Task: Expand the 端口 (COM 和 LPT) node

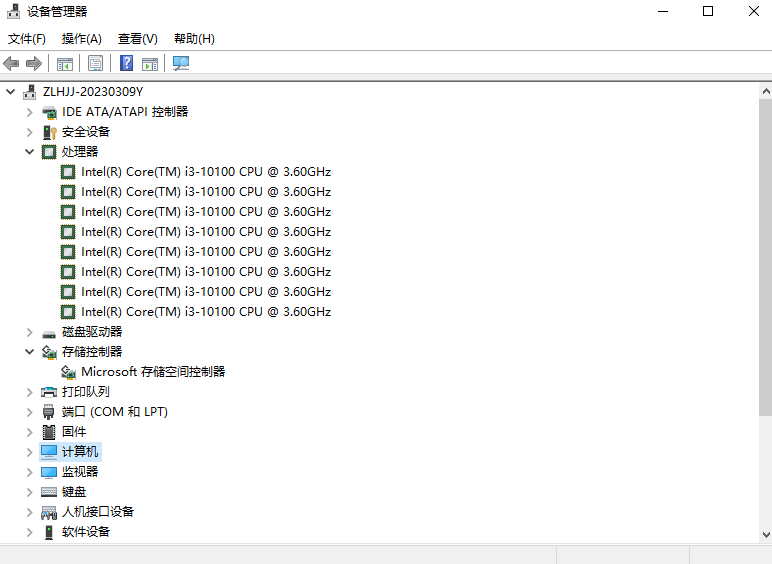Action: click(30, 412)
